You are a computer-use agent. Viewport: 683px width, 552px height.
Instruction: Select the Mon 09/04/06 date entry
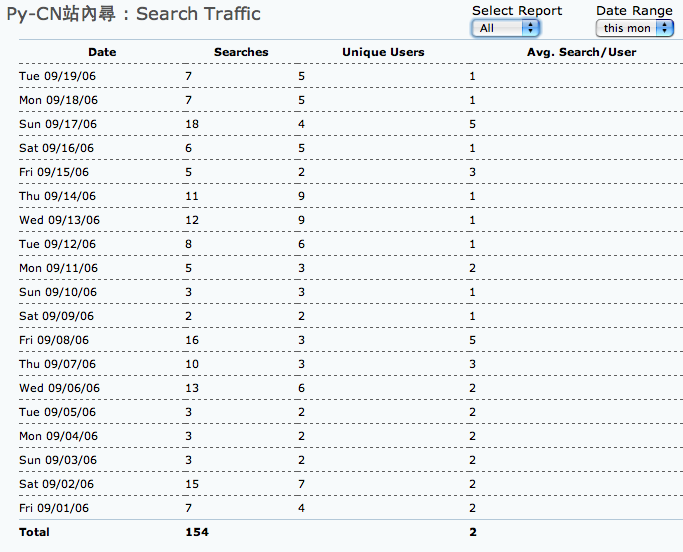coord(58,436)
